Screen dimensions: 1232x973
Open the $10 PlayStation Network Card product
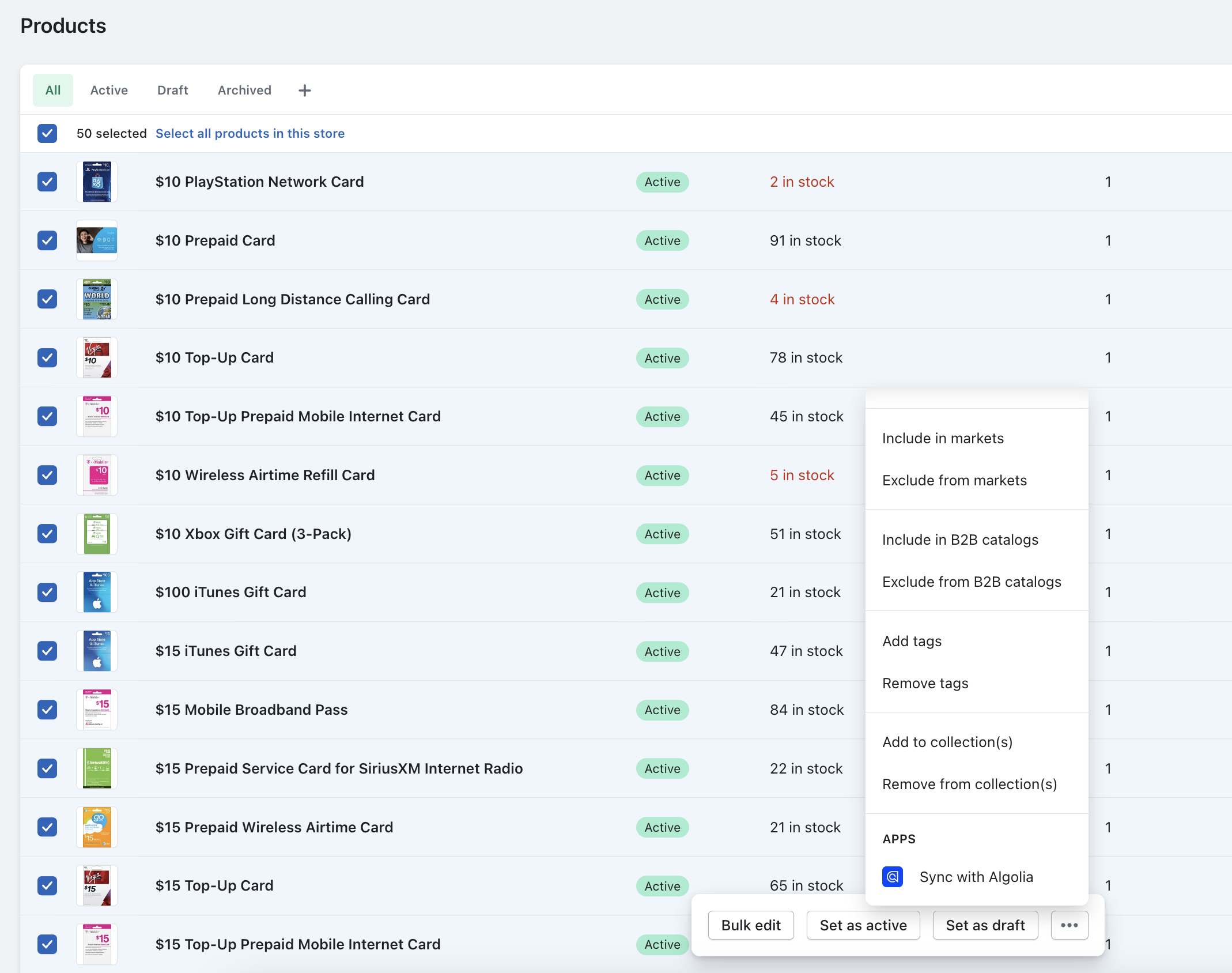pos(259,182)
